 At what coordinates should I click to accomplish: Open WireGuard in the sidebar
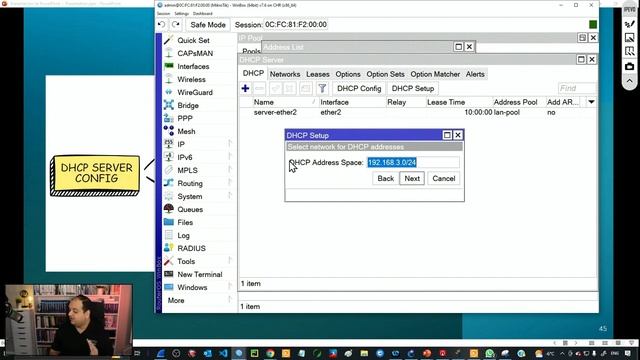point(195,93)
